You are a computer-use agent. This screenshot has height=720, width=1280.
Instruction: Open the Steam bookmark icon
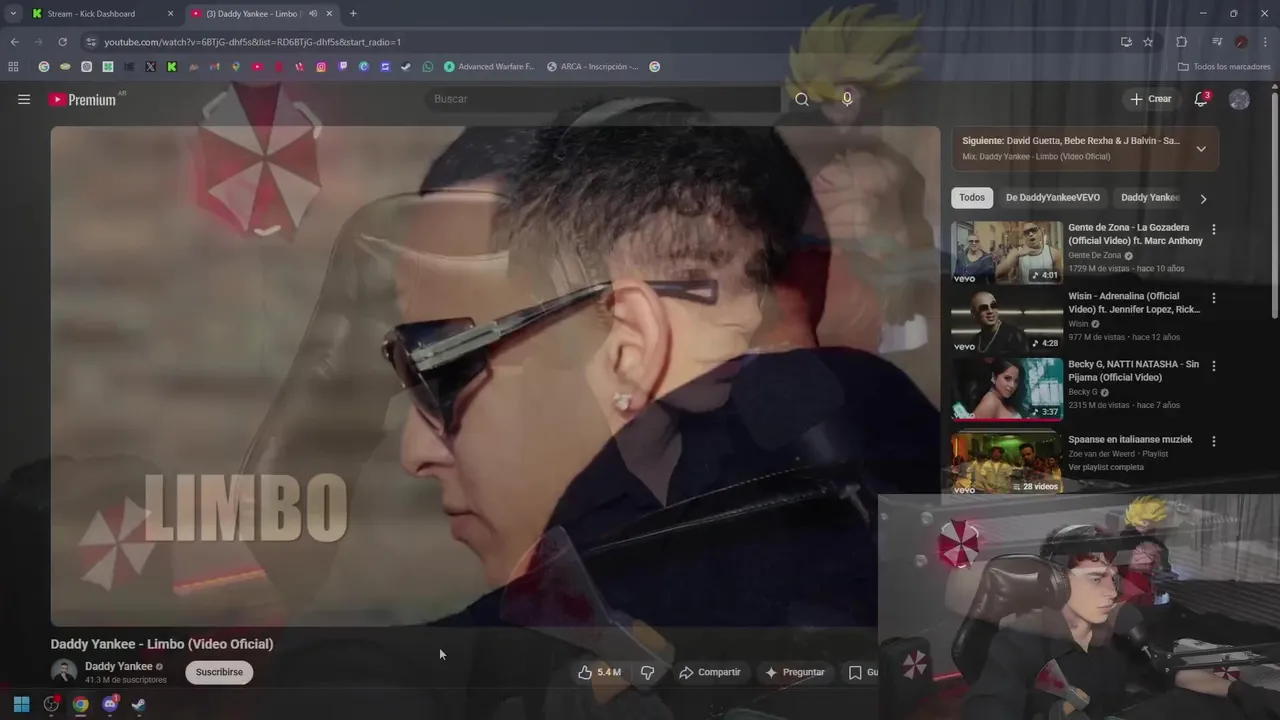(405, 67)
